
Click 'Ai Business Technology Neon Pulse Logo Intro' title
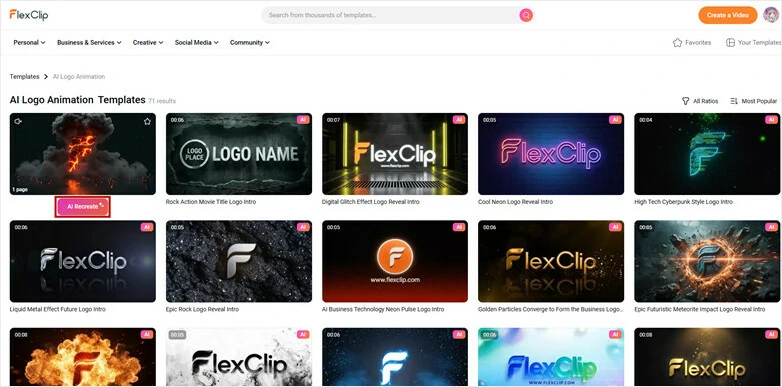[383, 309]
